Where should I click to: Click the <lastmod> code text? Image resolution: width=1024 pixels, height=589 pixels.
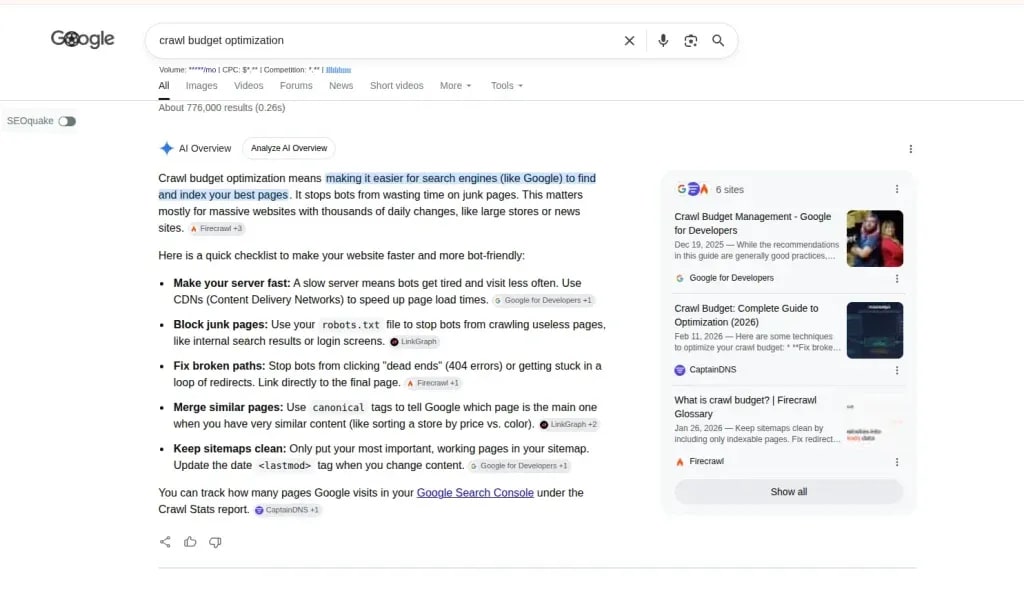285,466
